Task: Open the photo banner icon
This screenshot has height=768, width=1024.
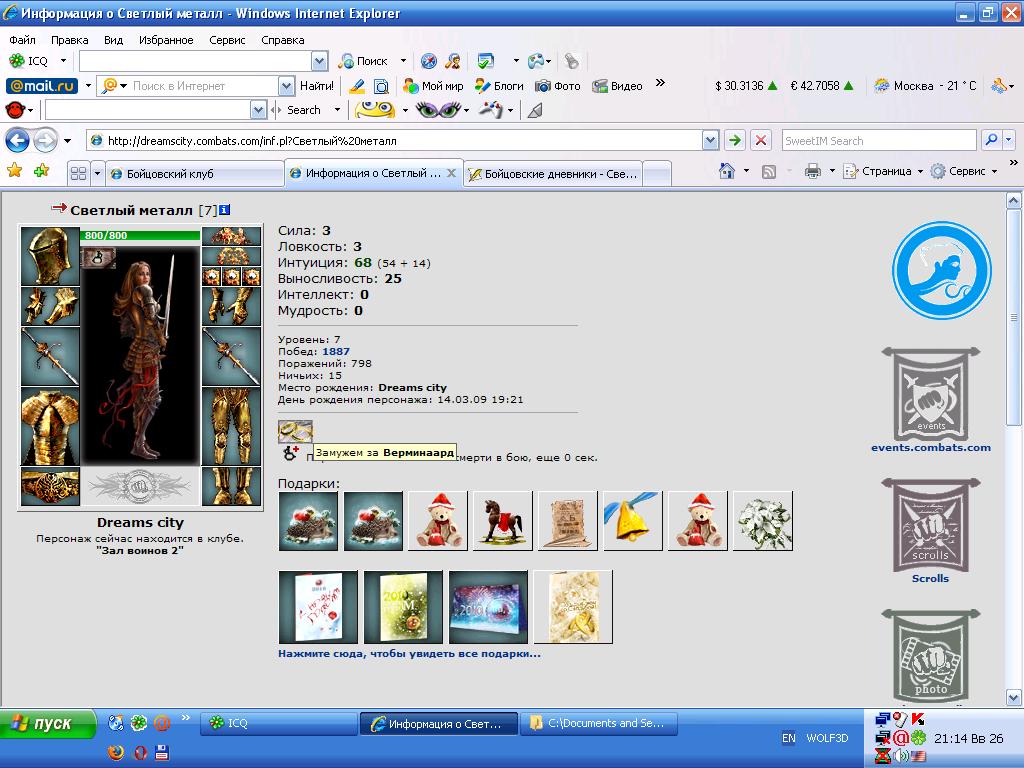Action: point(931,656)
